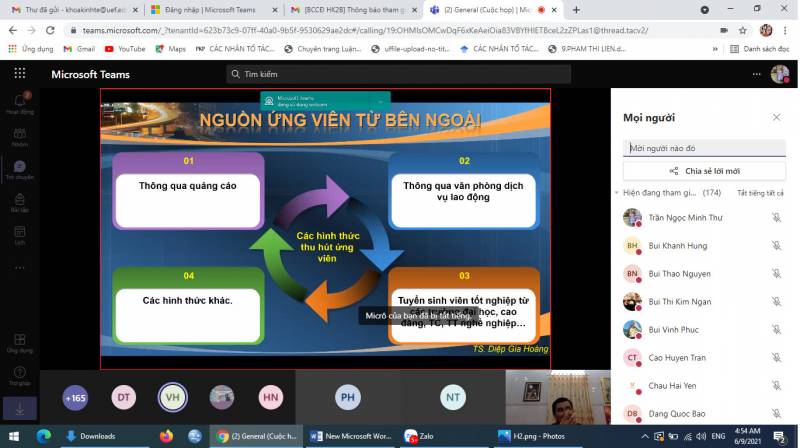Screen dimensions: 800x448
Task: Open Teams (Nhóm) in the sidebar
Action: click(x=19, y=135)
